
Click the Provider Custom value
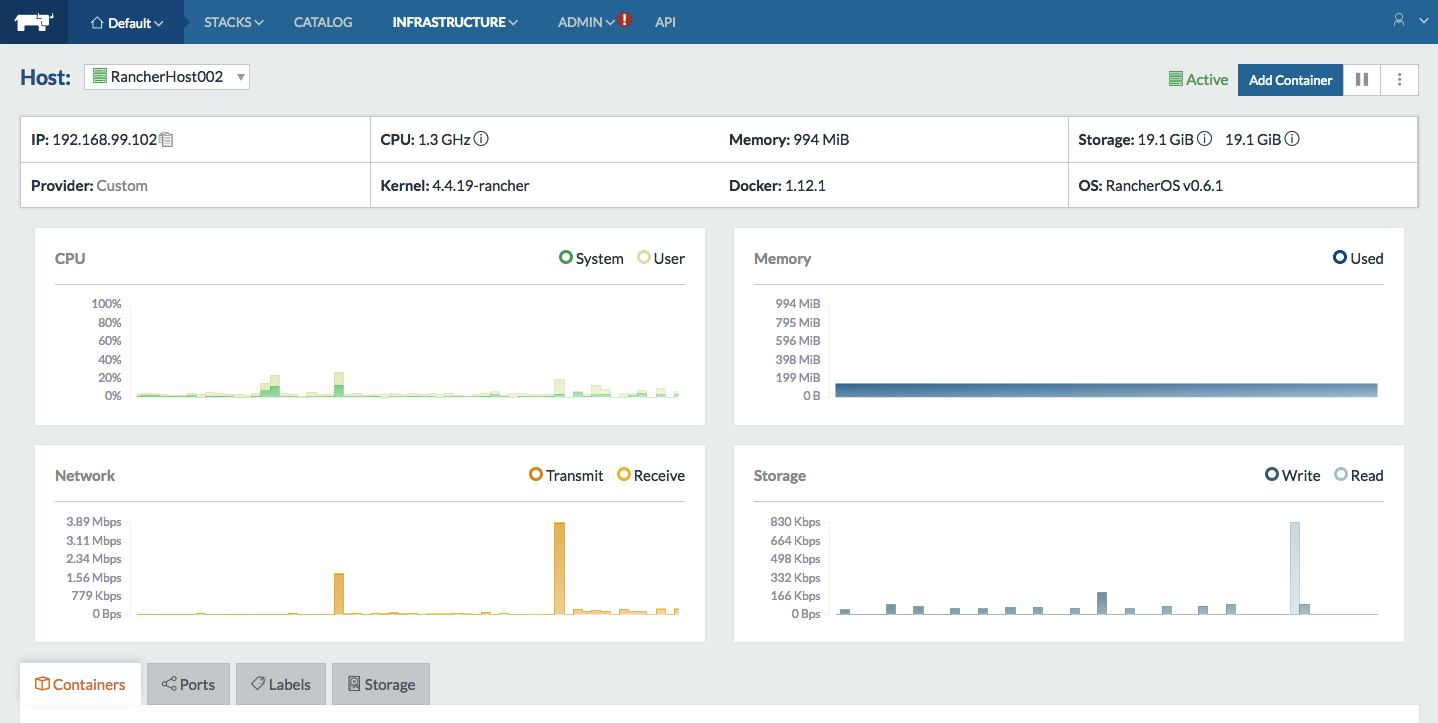[x=122, y=186]
